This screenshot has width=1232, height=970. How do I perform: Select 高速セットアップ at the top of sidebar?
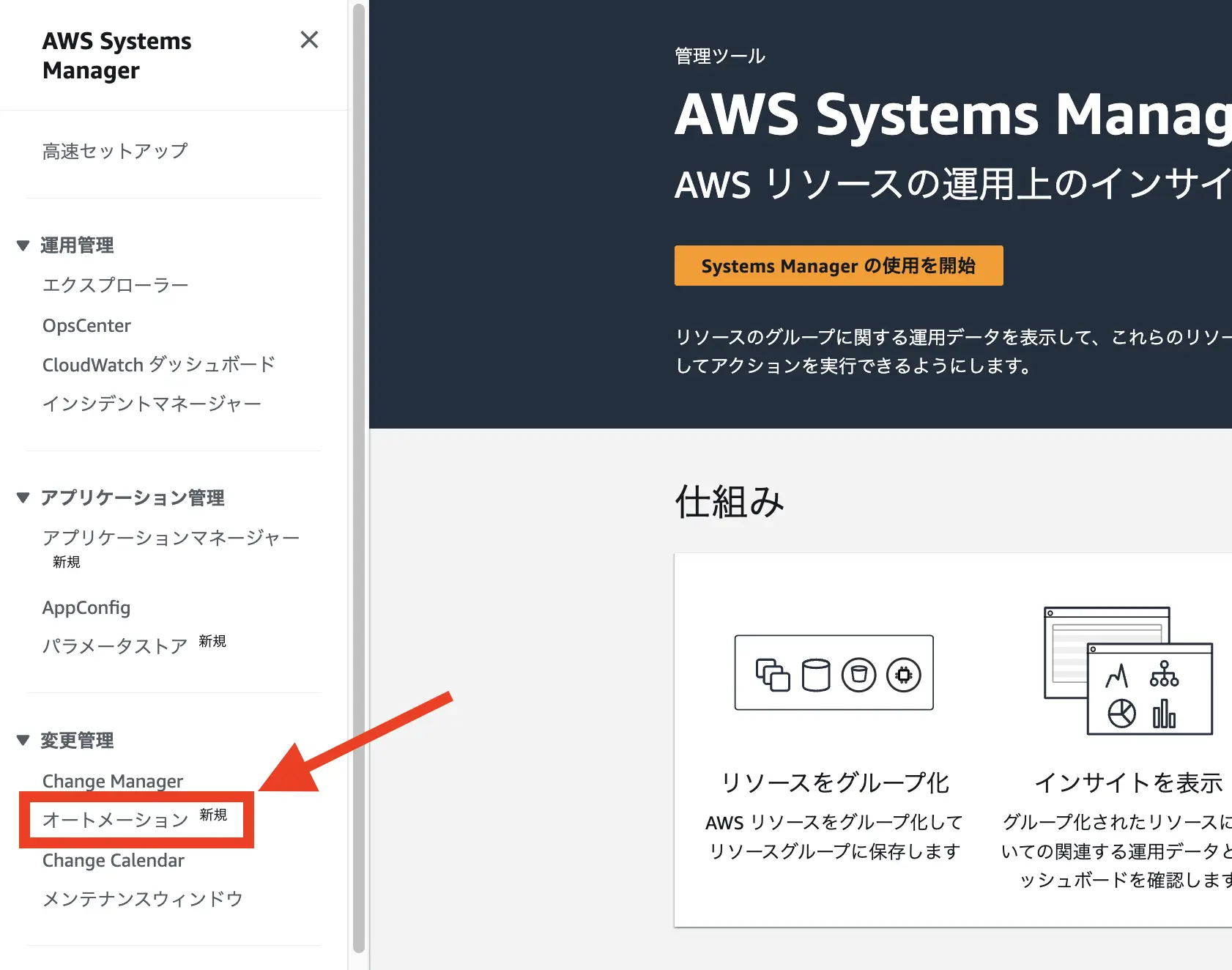tap(114, 150)
